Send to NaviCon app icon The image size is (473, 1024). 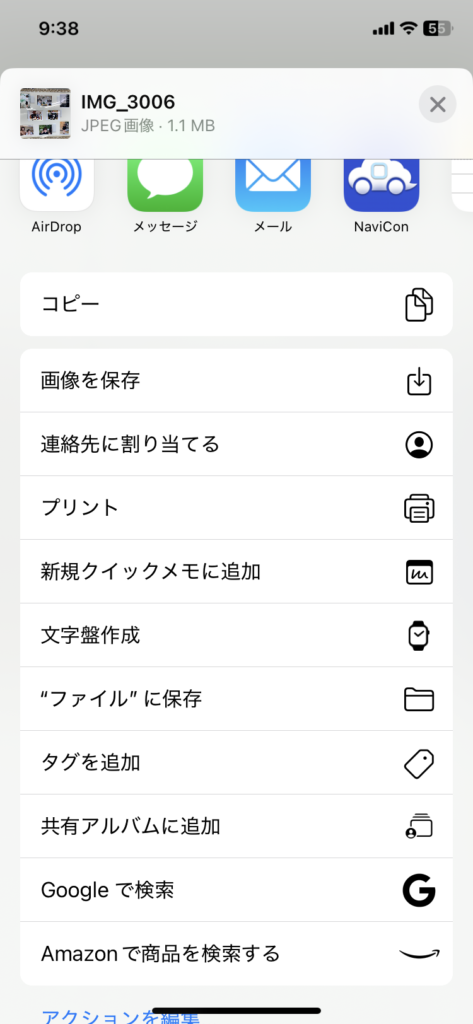(x=381, y=185)
